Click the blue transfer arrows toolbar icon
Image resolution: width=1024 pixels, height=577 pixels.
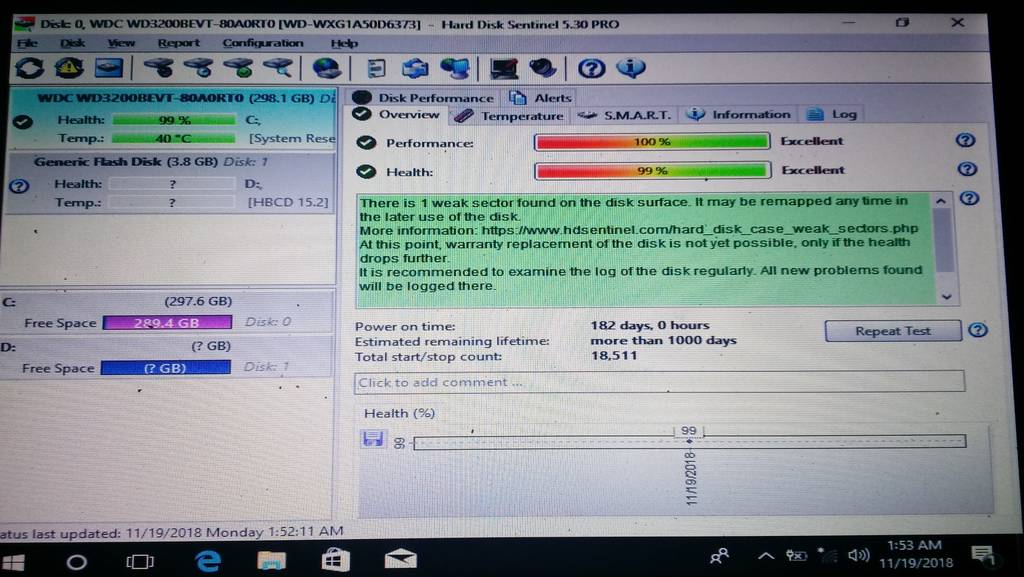(415, 68)
